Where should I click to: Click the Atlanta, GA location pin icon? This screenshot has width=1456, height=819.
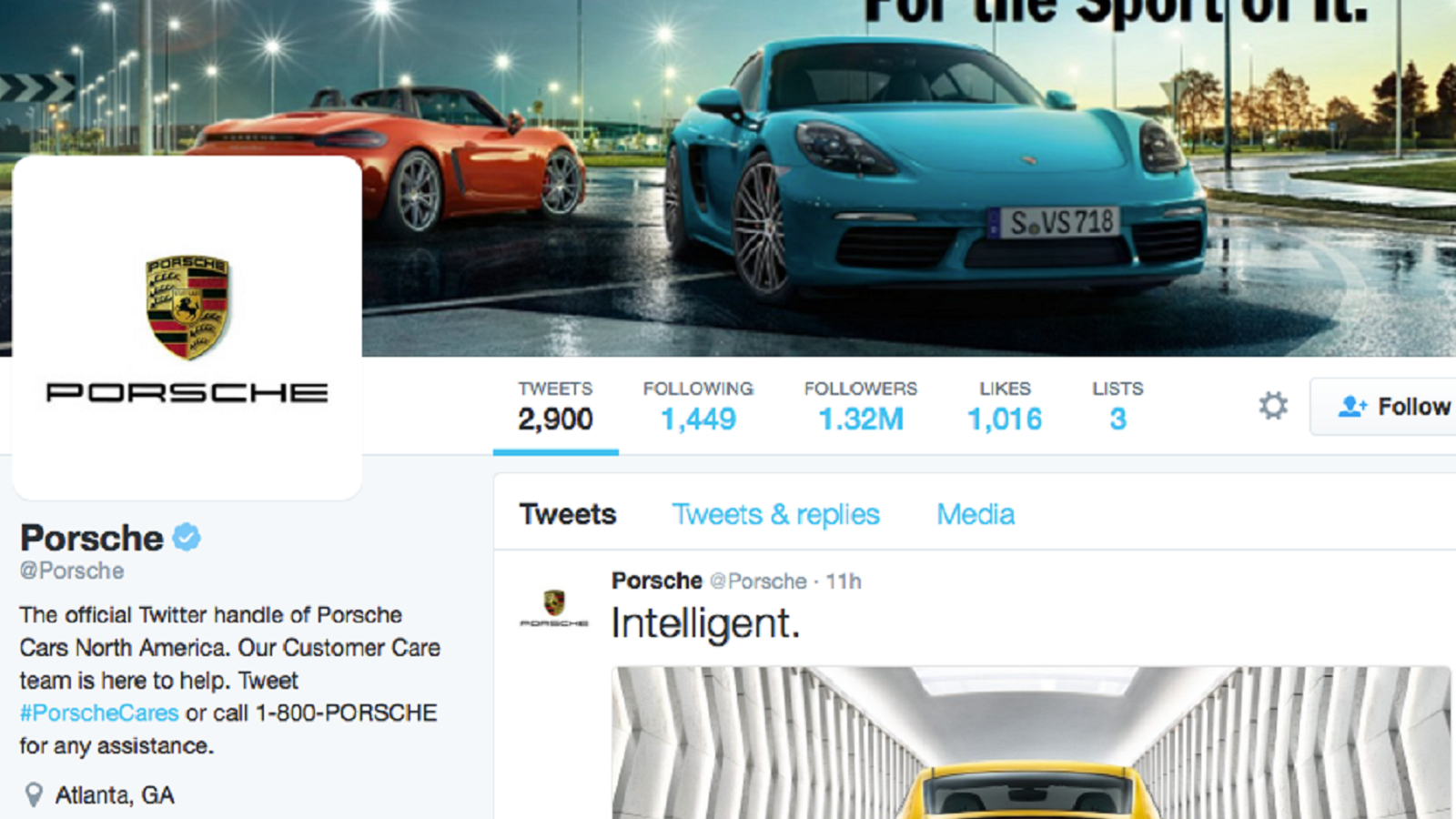pos(34,794)
